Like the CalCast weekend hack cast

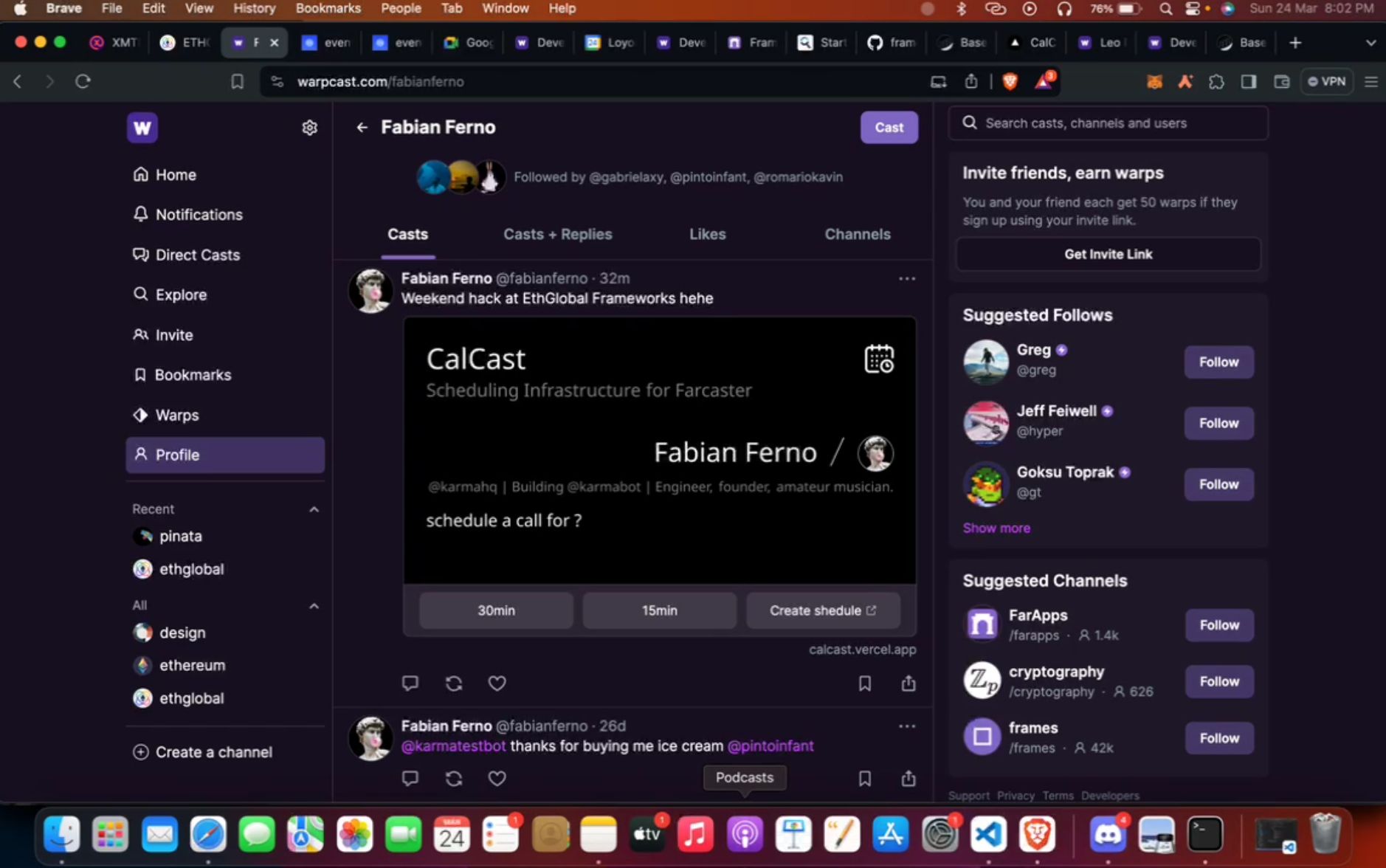click(497, 683)
